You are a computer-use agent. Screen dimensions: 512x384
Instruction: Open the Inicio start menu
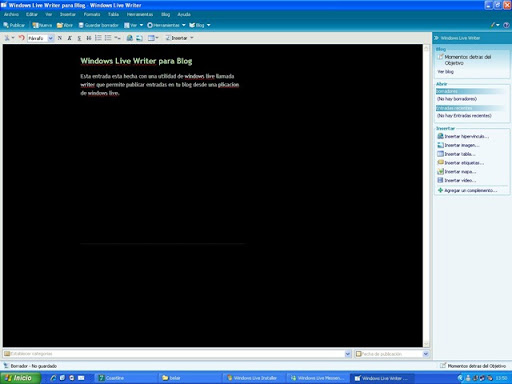(20, 378)
